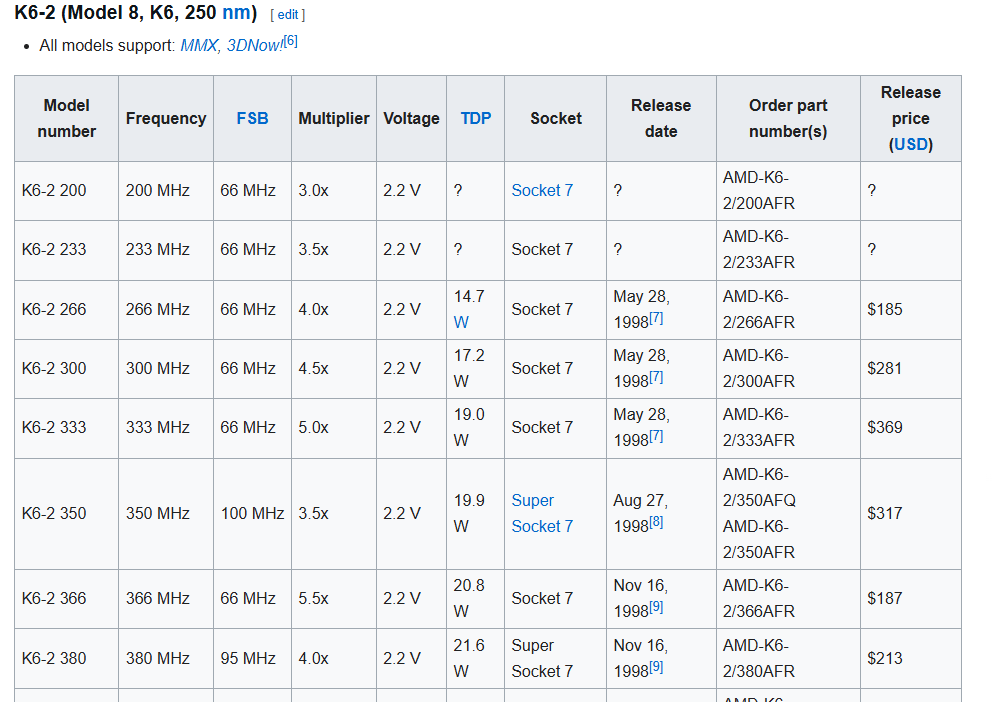Select the K6-2 (Model 8, K6, 250 nm) heading
992x702 pixels.
coord(135,12)
